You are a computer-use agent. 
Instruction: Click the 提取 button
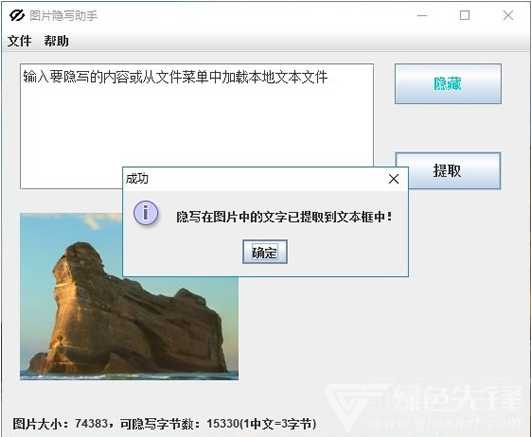448,171
